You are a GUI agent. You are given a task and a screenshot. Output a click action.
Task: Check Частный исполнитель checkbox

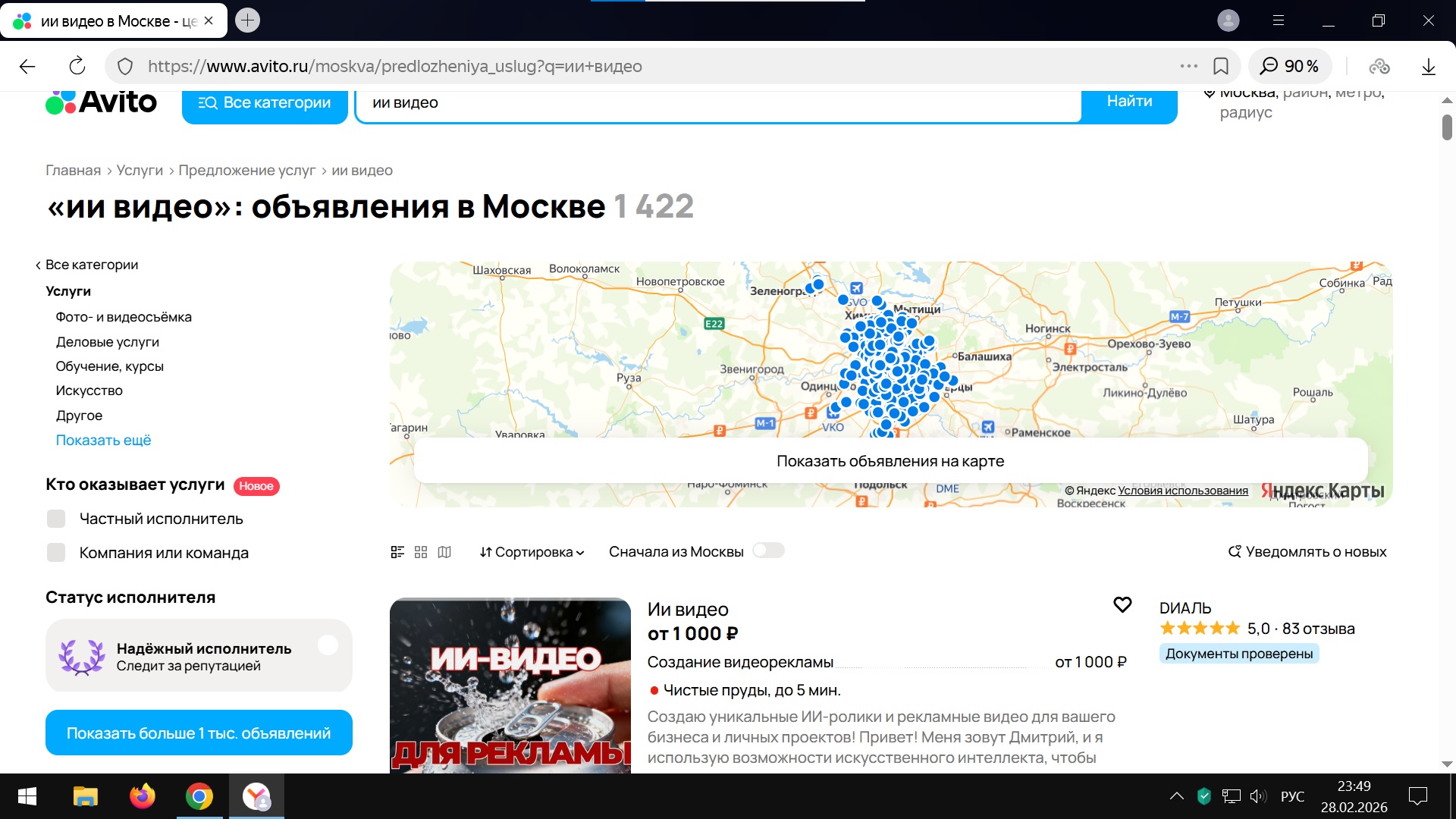tap(56, 519)
